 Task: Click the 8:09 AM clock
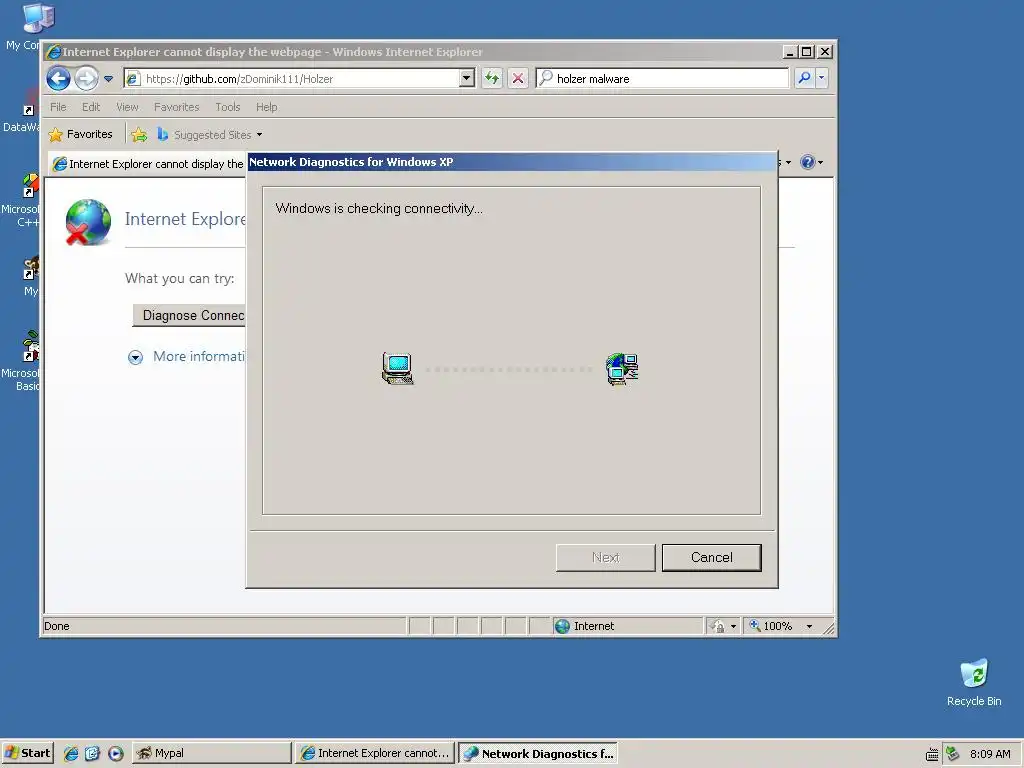[x=990, y=754]
